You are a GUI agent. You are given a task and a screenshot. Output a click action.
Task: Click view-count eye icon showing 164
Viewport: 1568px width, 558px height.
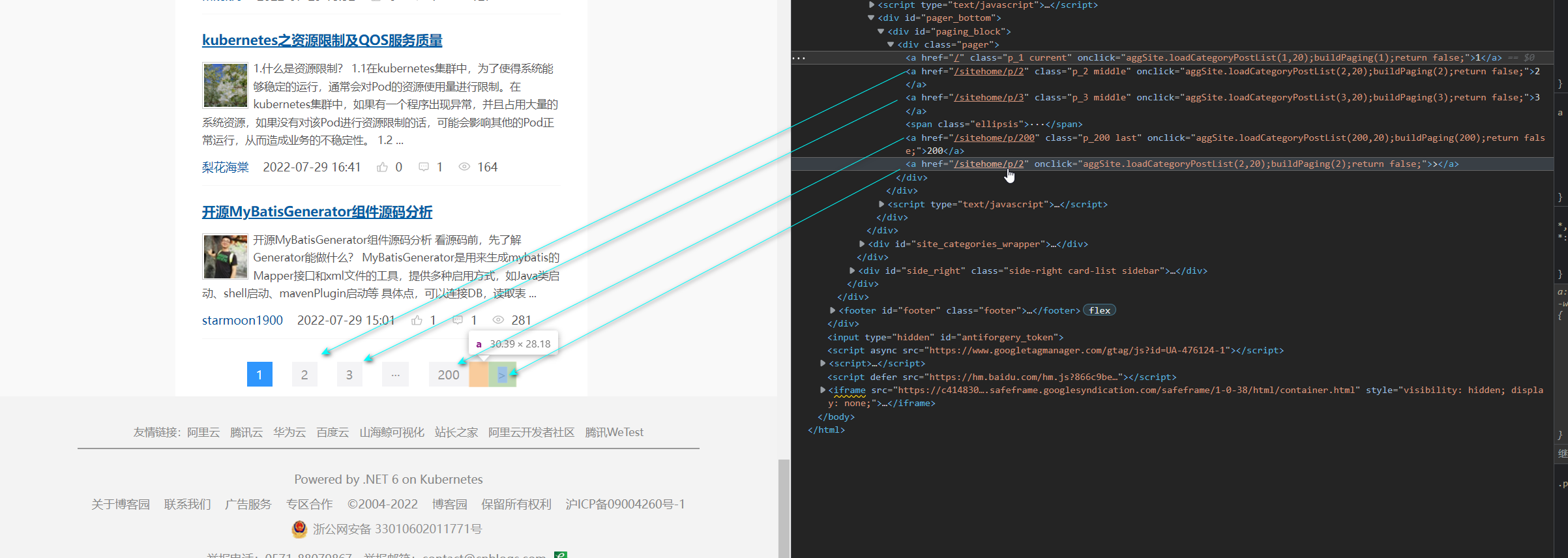click(464, 167)
